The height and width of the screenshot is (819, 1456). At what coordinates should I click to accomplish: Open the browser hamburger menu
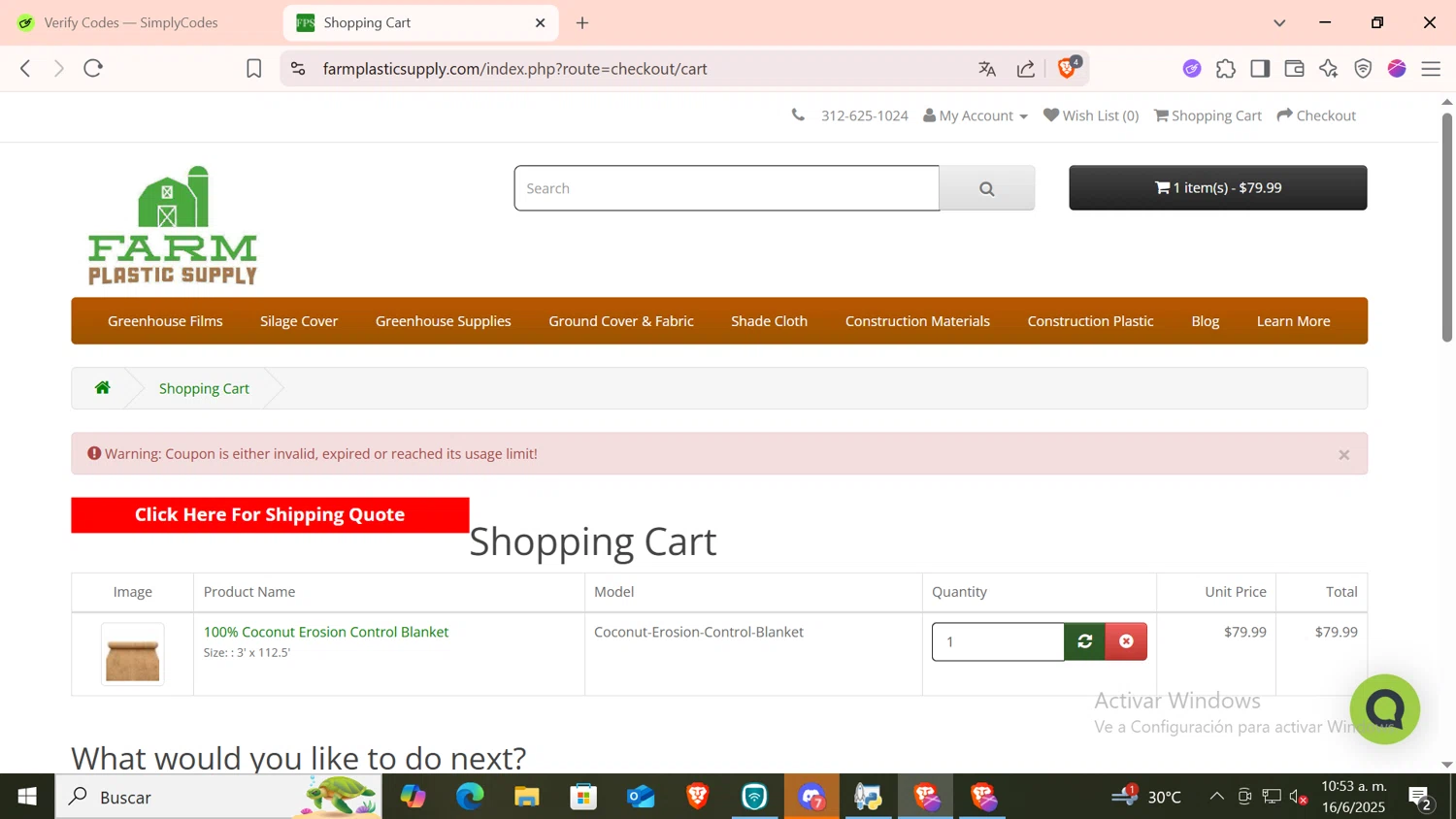[x=1431, y=69]
